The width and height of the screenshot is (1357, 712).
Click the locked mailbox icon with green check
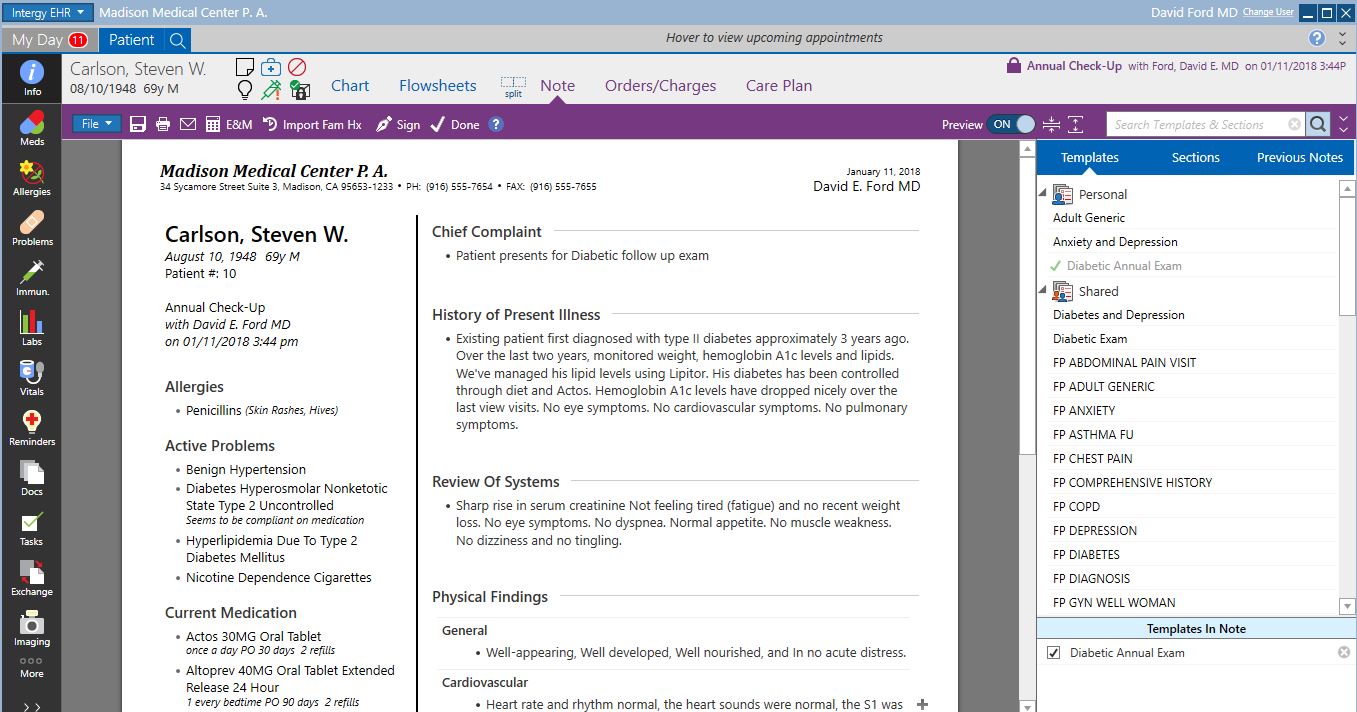[299, 90]
